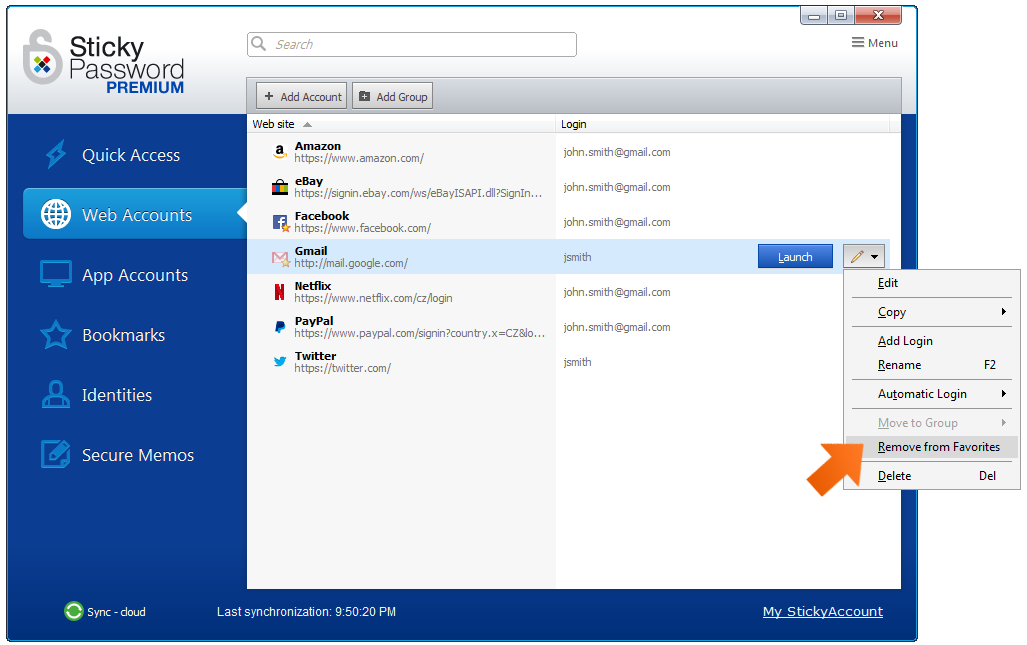The width and height of the screenshot is (1027, 645).
Task: Click the Sticky Password padlock logo
Action: pos(41,57)
